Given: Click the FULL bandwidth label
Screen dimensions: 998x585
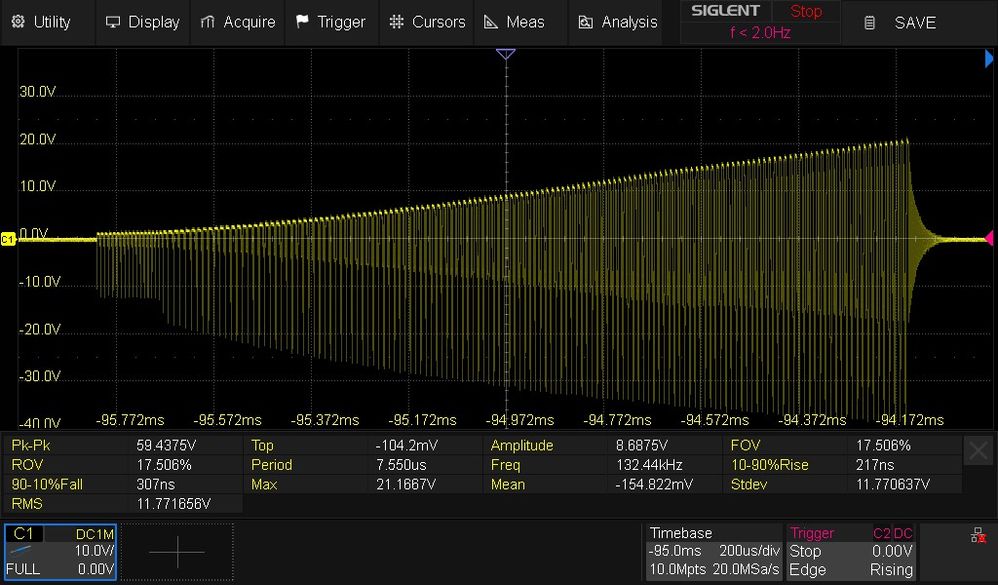Looking at the screenshot, I should (x=22, y=569).
